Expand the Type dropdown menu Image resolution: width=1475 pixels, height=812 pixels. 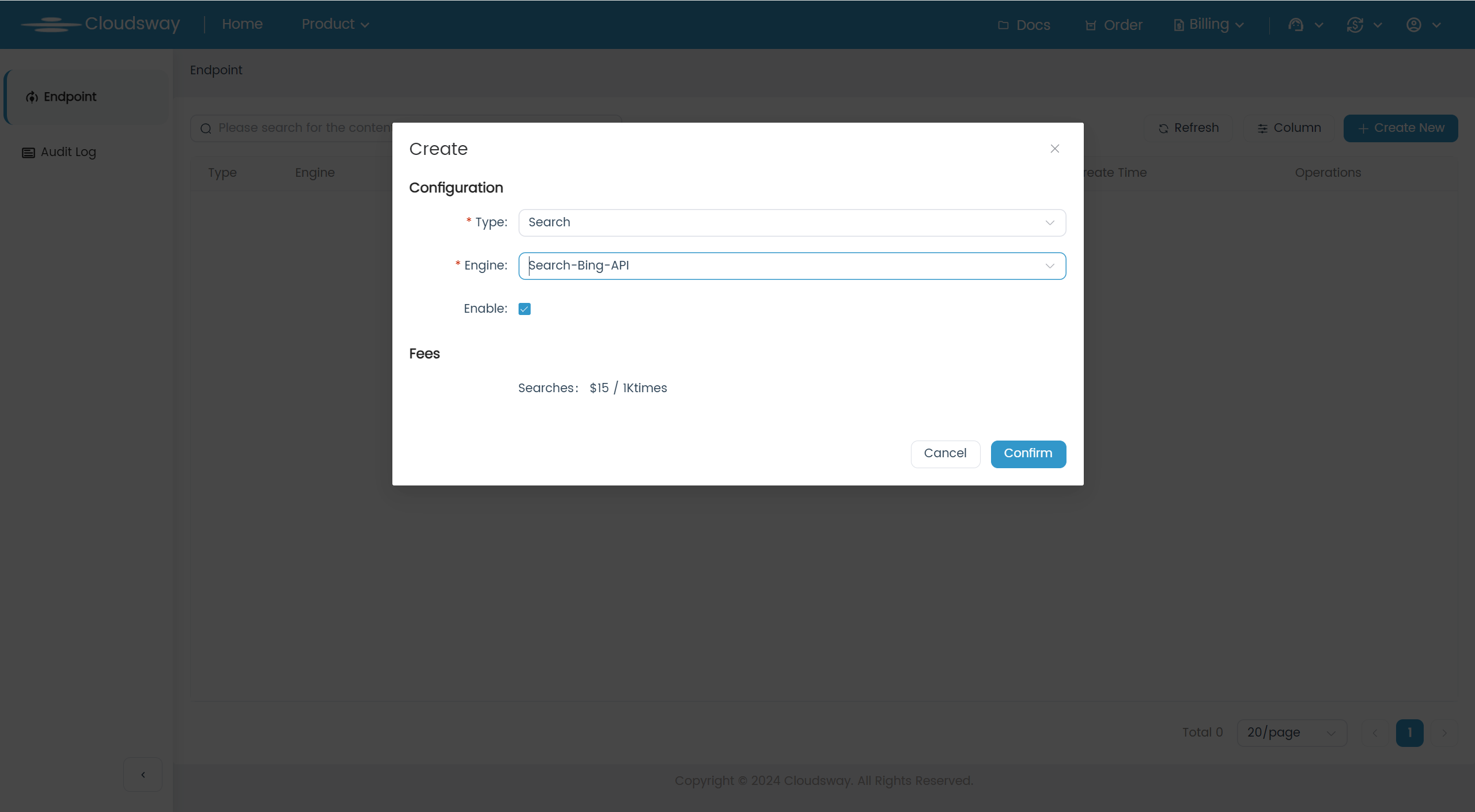[x=791, y=222]
